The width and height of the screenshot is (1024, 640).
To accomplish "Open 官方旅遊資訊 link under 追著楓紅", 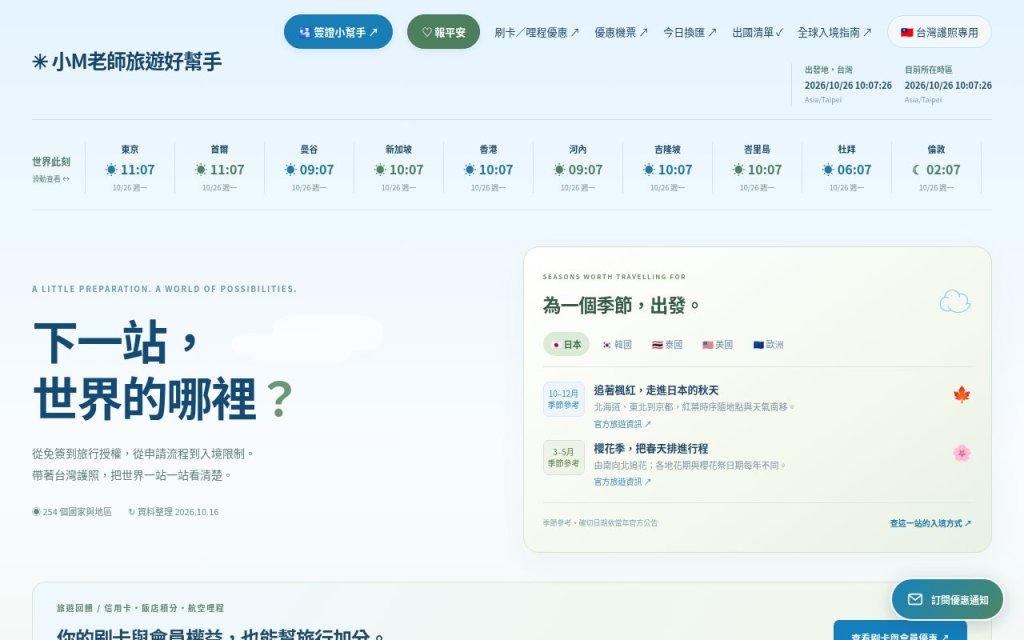I will click(x=622, y=424).
